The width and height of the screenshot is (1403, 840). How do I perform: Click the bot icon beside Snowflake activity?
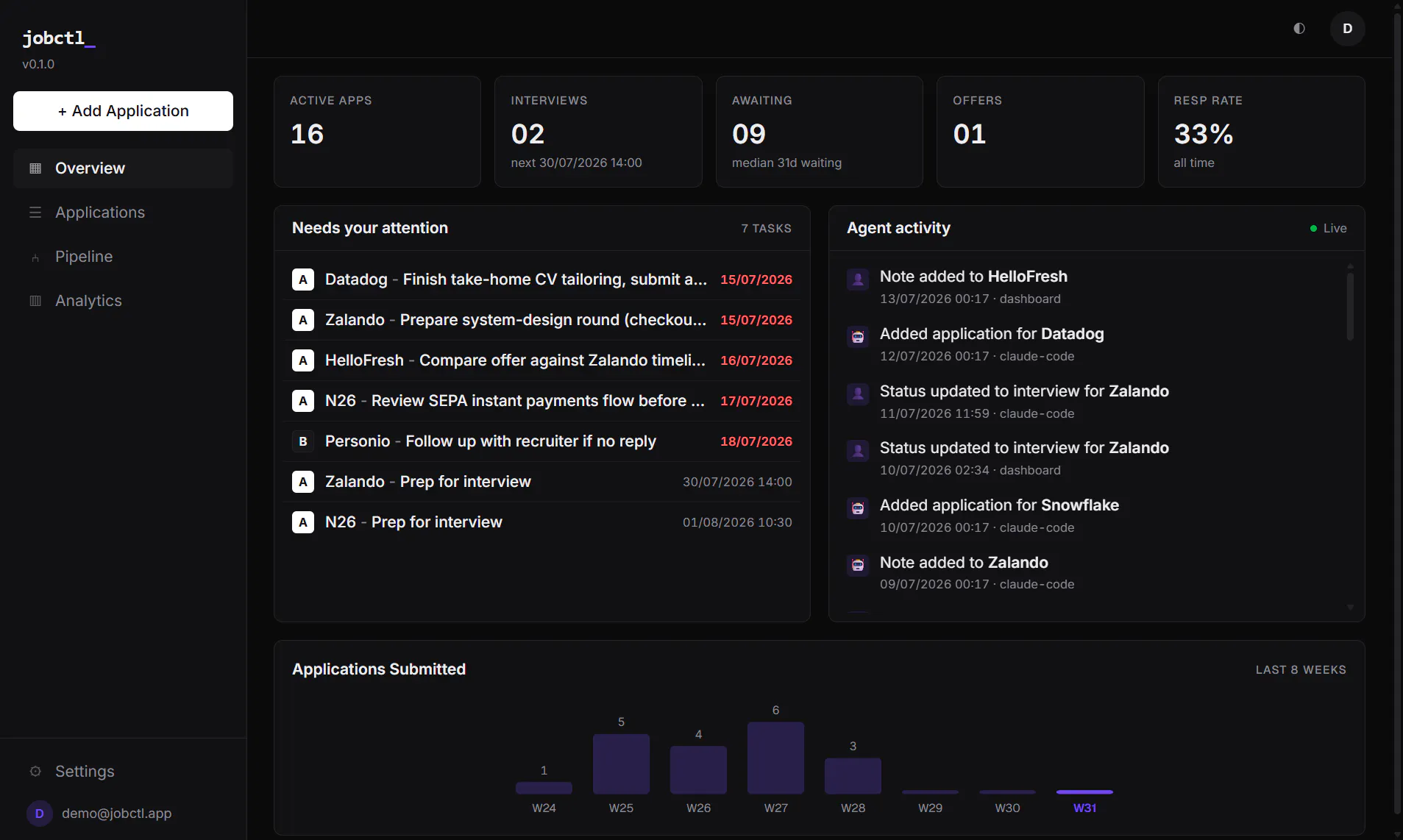[x=858, y=508]
